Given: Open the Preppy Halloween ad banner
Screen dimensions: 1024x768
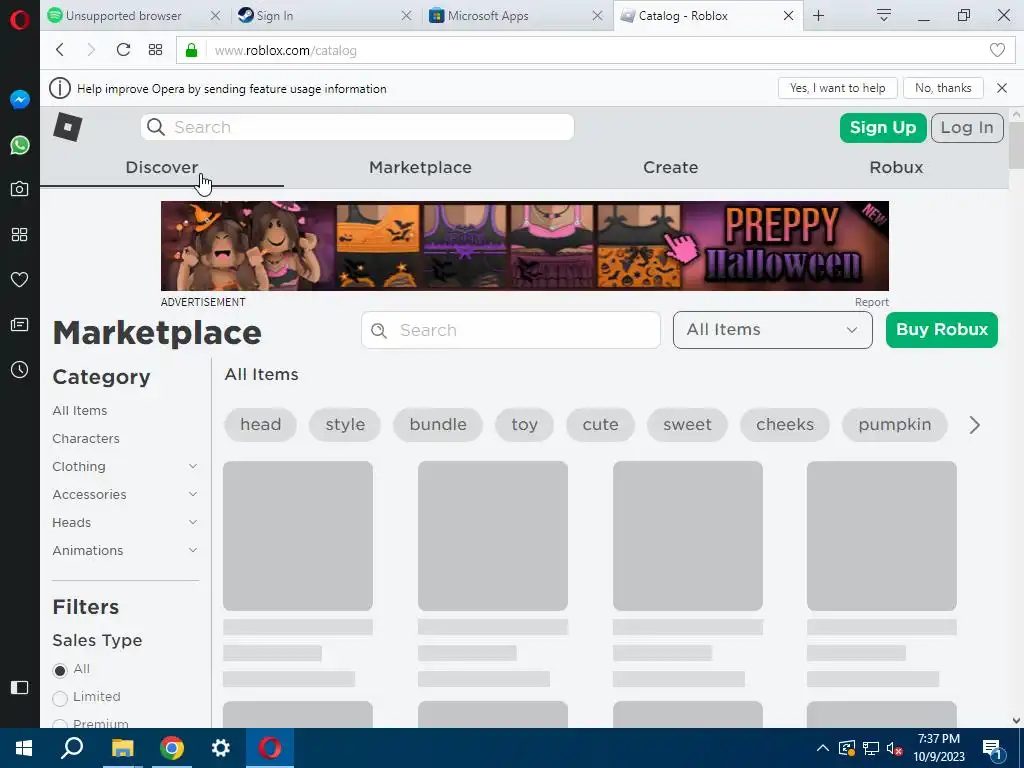Looking at the screenshot, I should (524, 246).
